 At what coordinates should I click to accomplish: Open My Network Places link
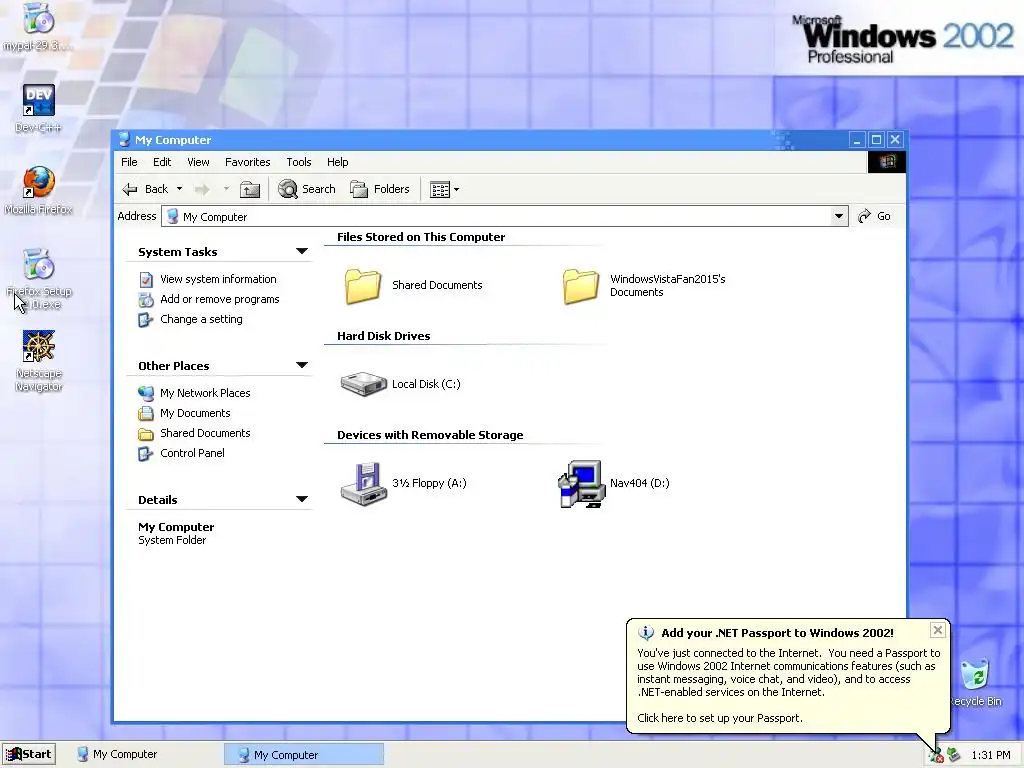(x=205, y=393)
